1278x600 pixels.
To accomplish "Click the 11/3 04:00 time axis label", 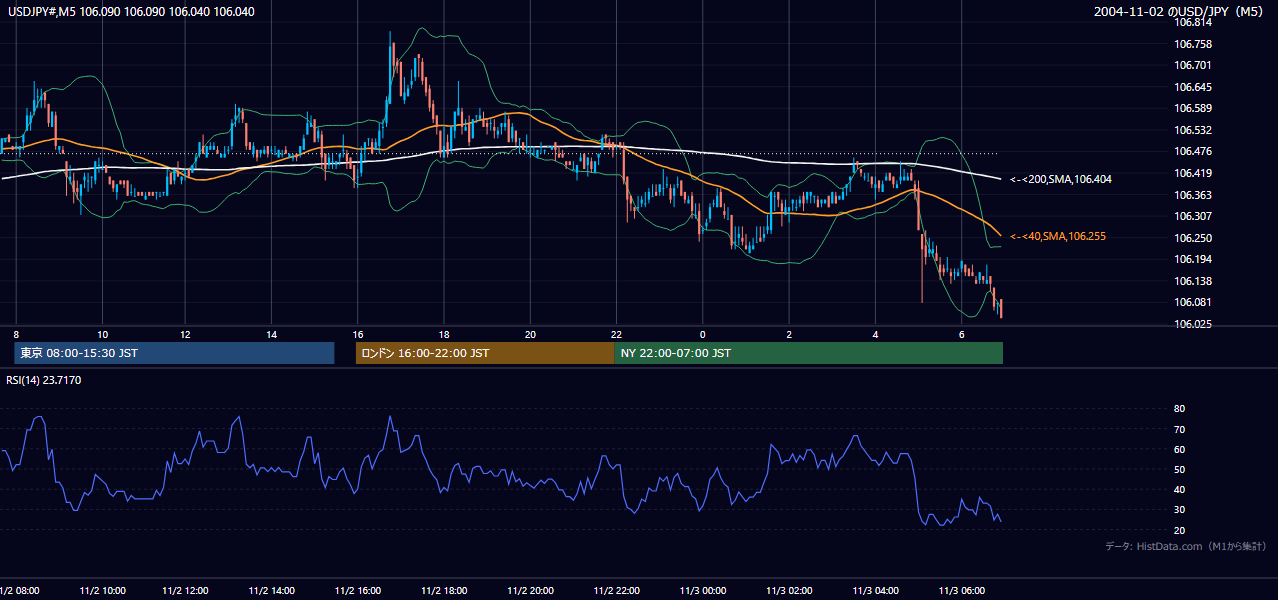I will [877, 591].
